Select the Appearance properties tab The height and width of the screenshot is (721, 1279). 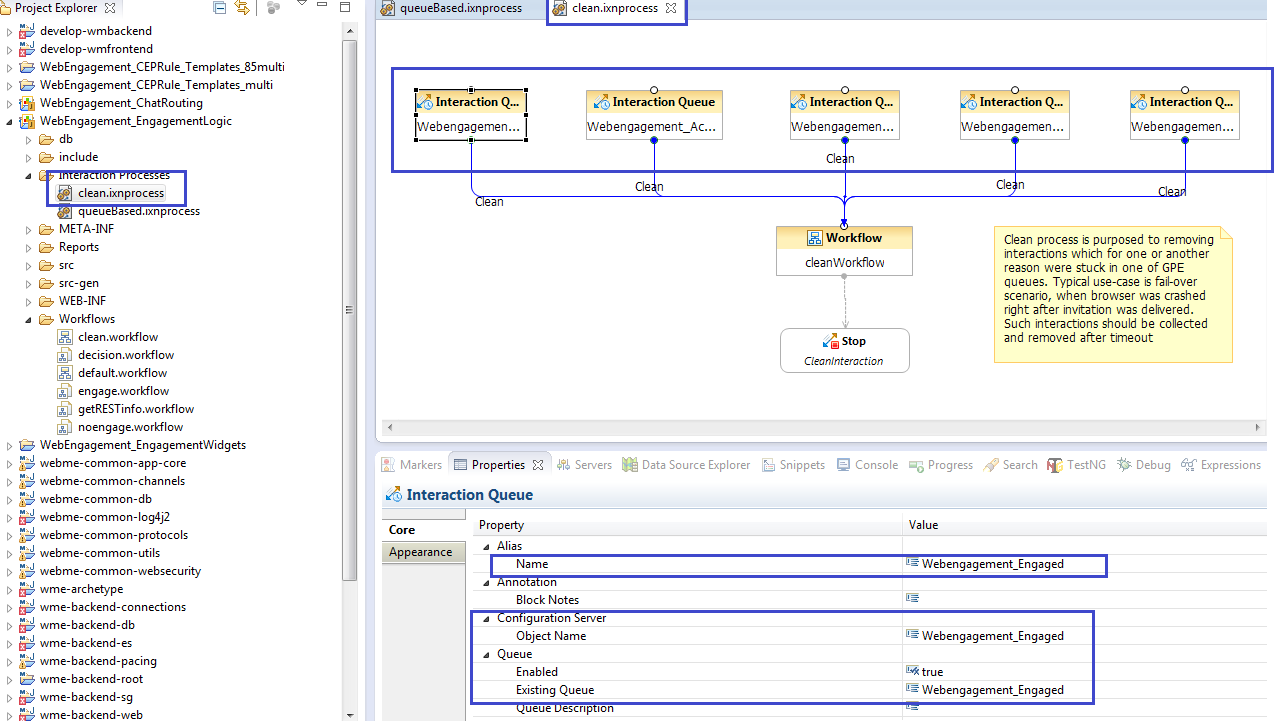[x=424, y=552]
